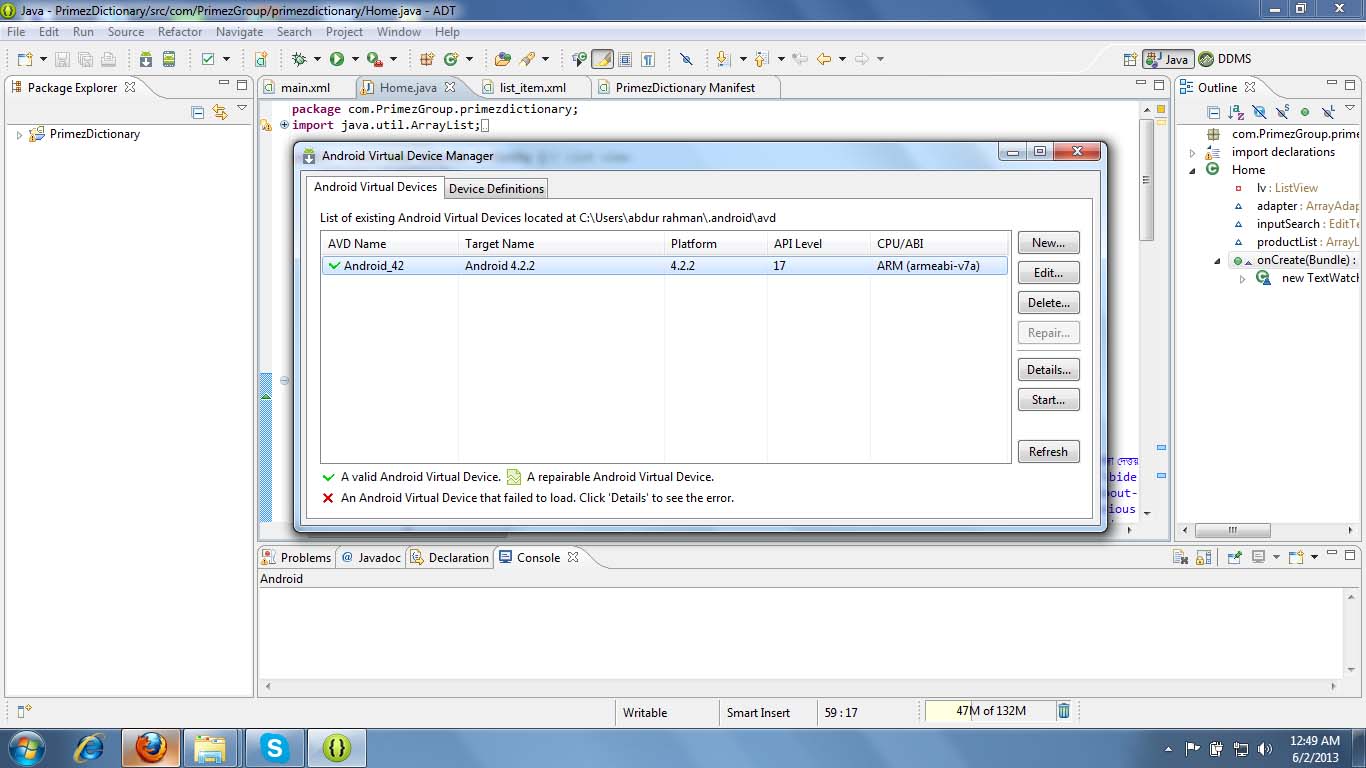The width and height of the screenshot is (1366, 768).
Task: Click the New... button in AVD Manager
Action: [1048, 243]
